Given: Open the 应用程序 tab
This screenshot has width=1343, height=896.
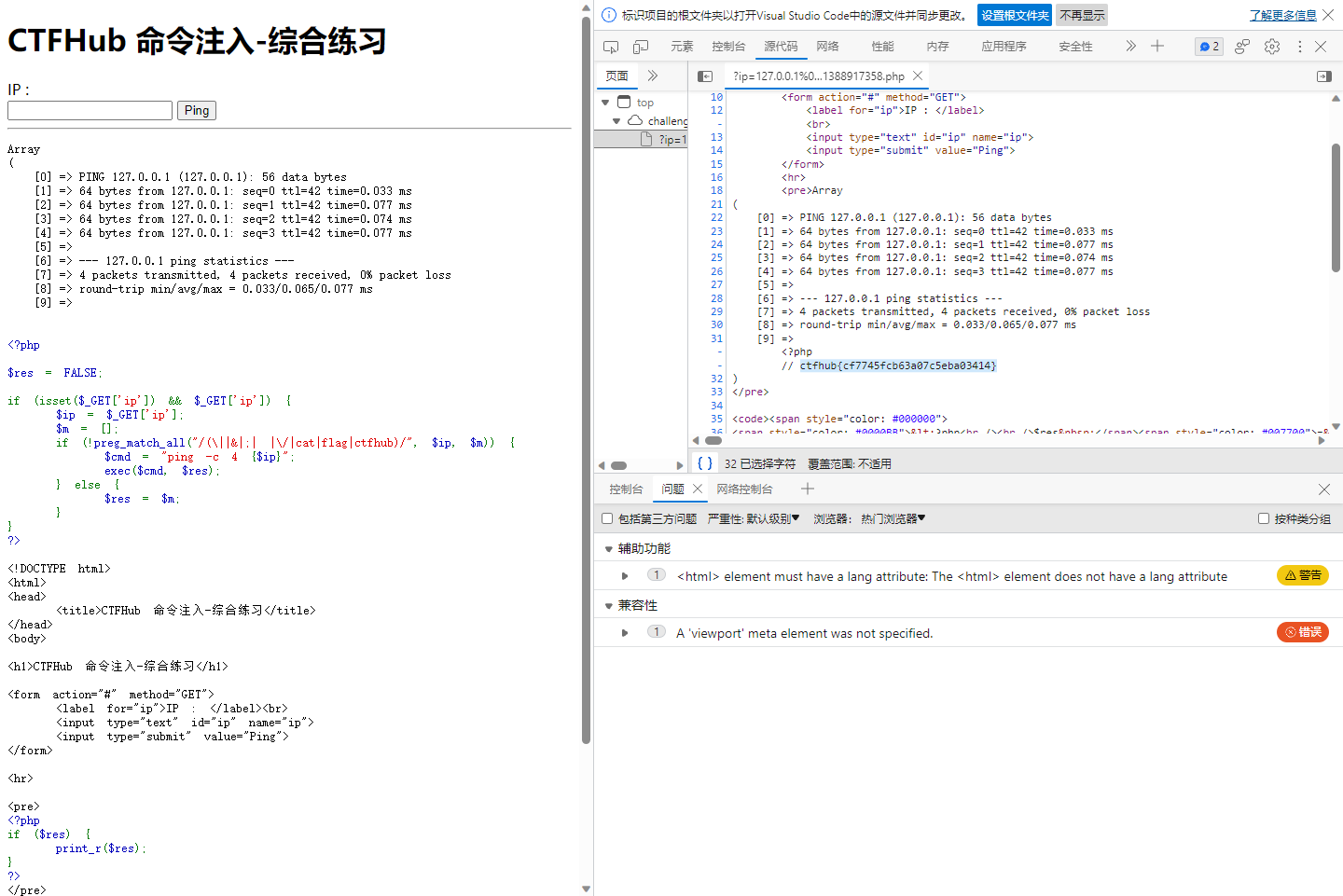Looking at the screenshot, I should point(1004,46).
